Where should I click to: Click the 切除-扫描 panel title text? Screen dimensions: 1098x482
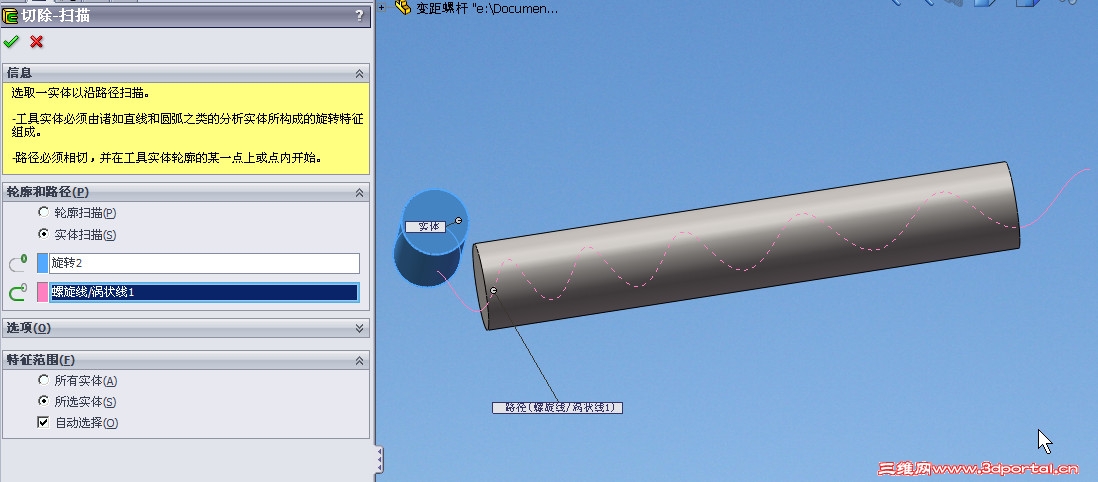click(55, 15)
